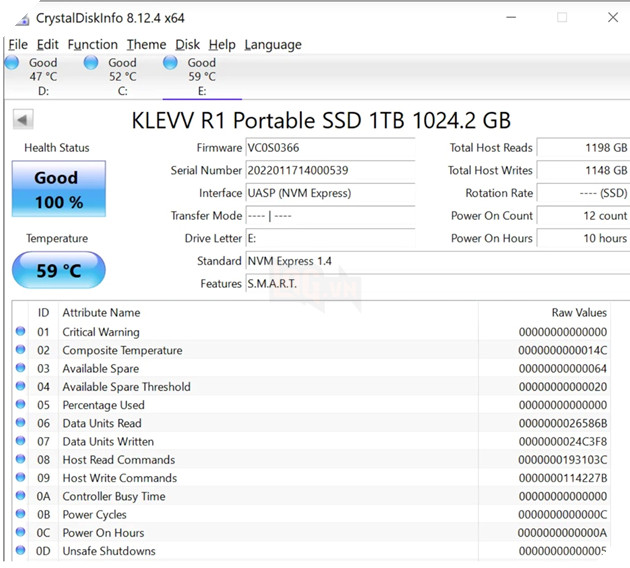Image resolution: width=630 pixels, height=568 pixels.
Task: Click raw value 00000026586B
Action: (562, 423)
